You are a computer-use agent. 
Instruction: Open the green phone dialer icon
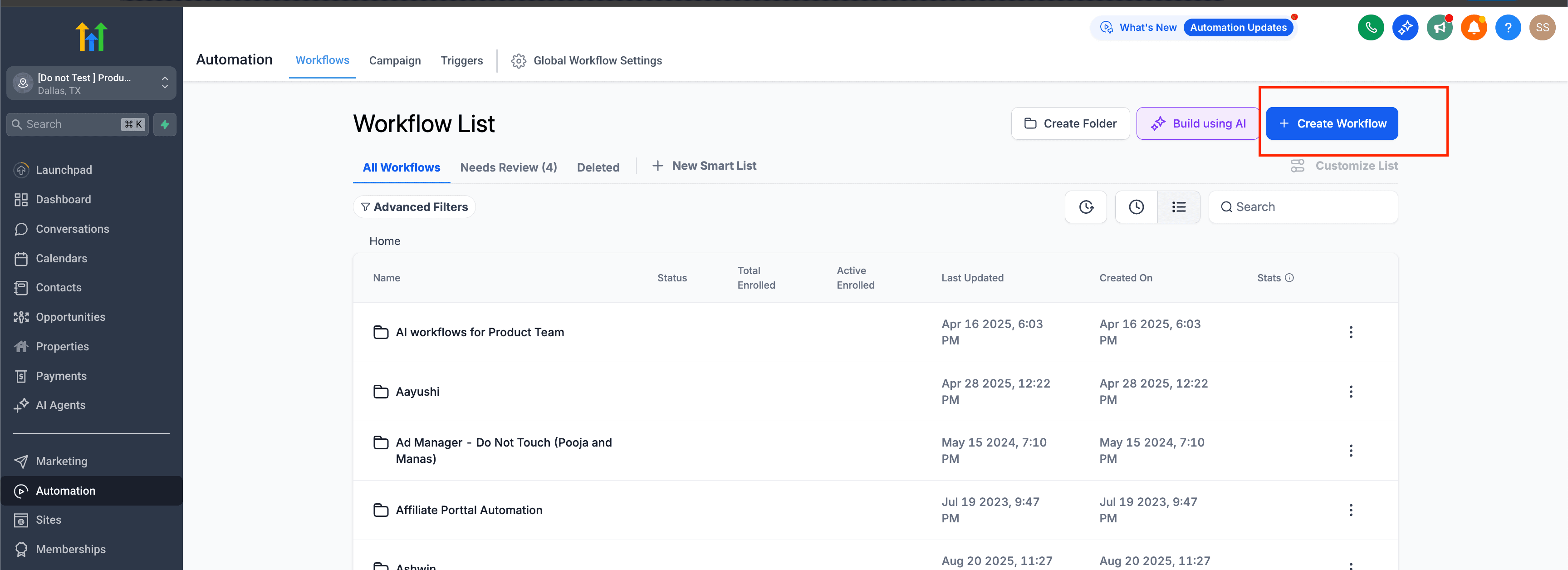(x=1371, y=27)
